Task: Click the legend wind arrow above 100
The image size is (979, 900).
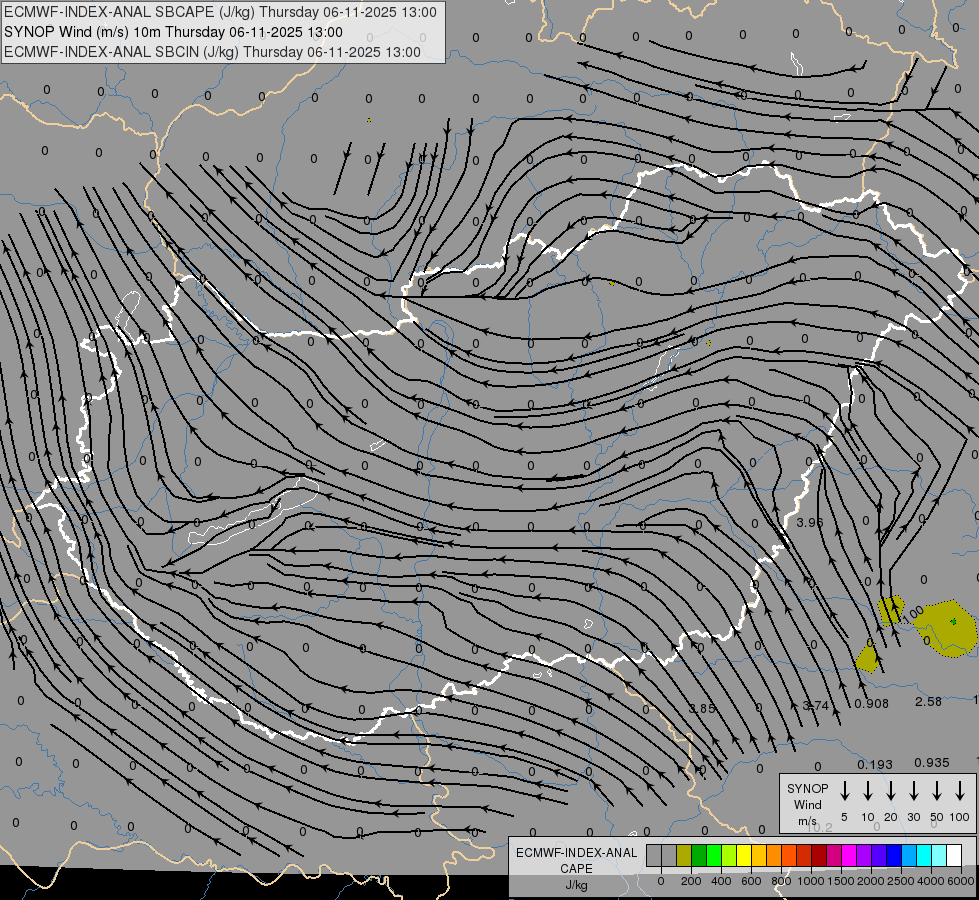Action: [x=960, y=791]
